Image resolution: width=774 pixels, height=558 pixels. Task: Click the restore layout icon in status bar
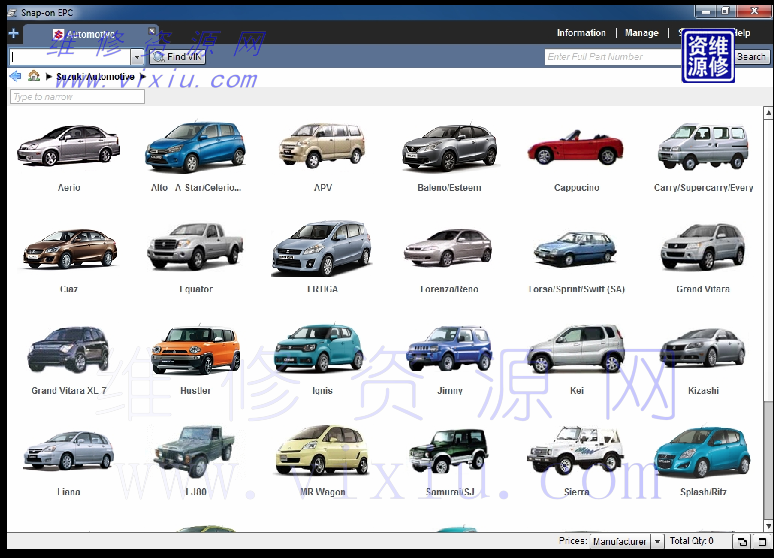742,541
